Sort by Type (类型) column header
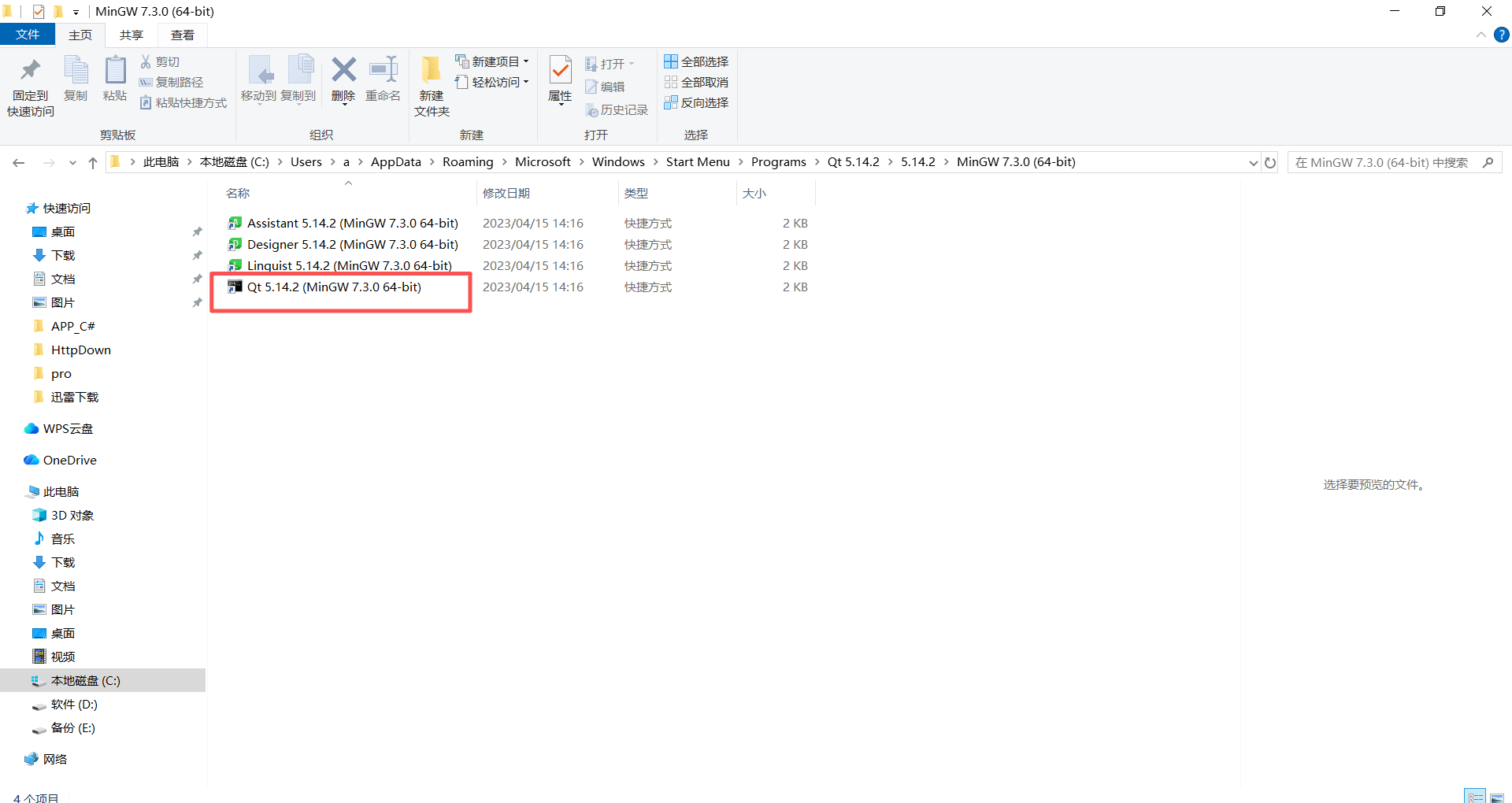The image size is (1512, 803). (x=677, y=193)
